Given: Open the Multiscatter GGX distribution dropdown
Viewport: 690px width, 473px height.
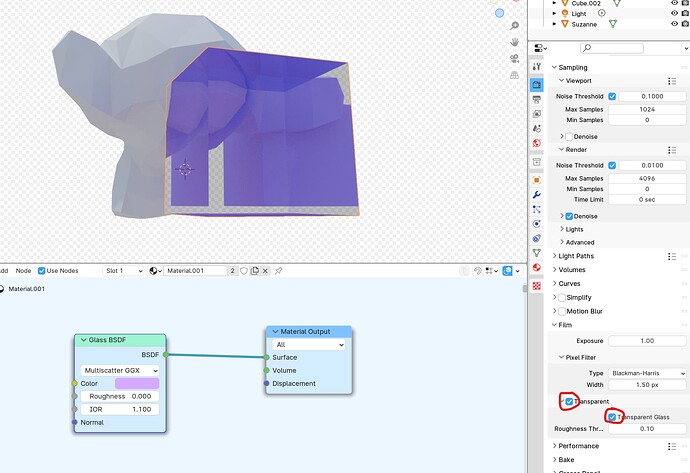Looking at the screenshot, I should click(x=120, y=370).
